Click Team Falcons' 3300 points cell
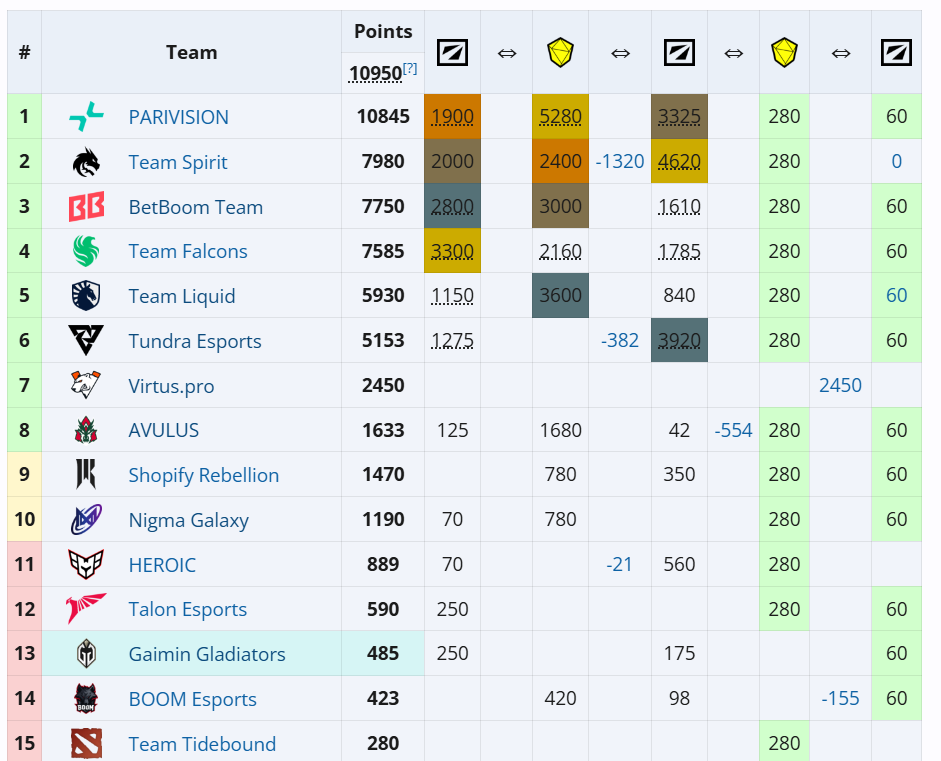 coord(452,250)
